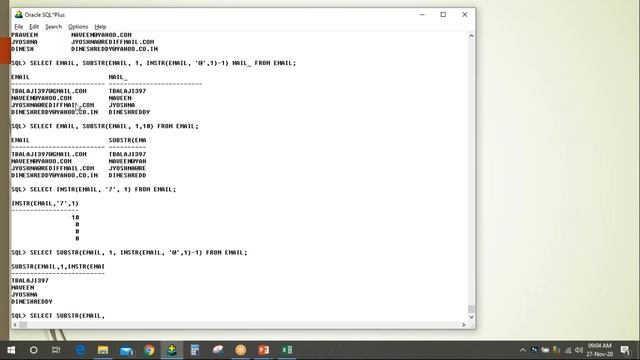Click the 'DINESHREDDY' value in MAIL_ column
The image size is (640, 360).
(x=129, y=112)
